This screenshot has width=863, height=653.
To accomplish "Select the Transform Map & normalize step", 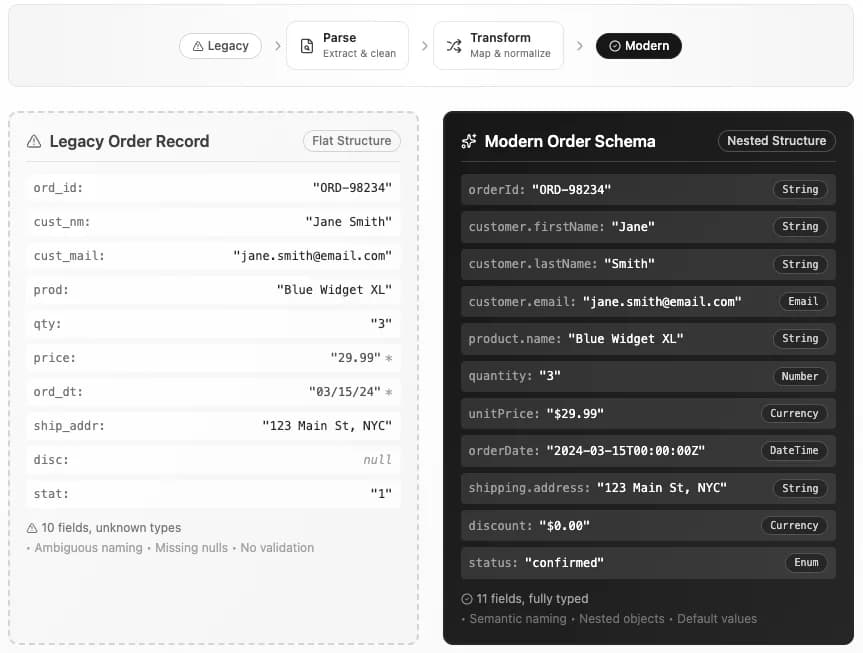I will coord(498,46).
